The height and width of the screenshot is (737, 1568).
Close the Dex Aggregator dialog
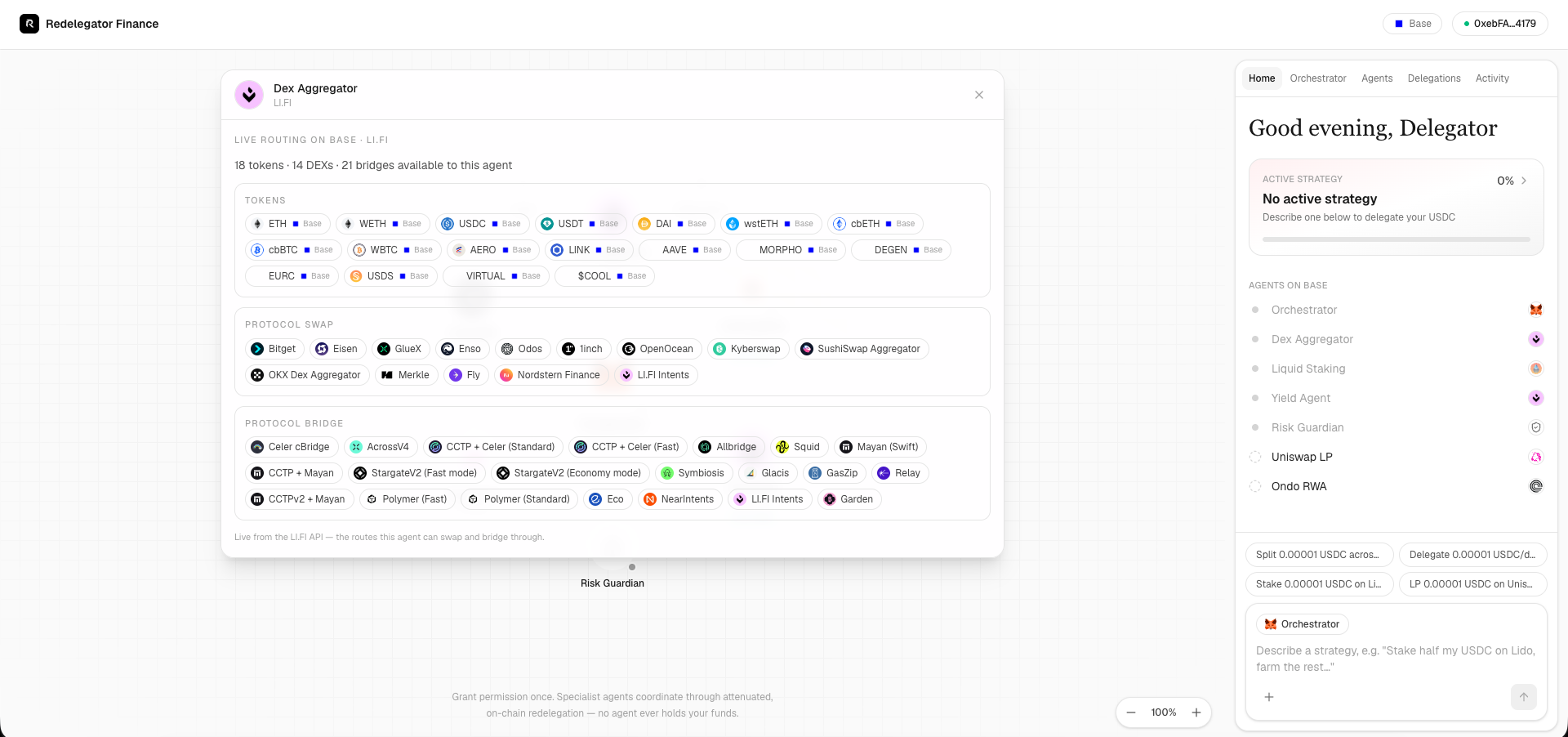[979, 95]
